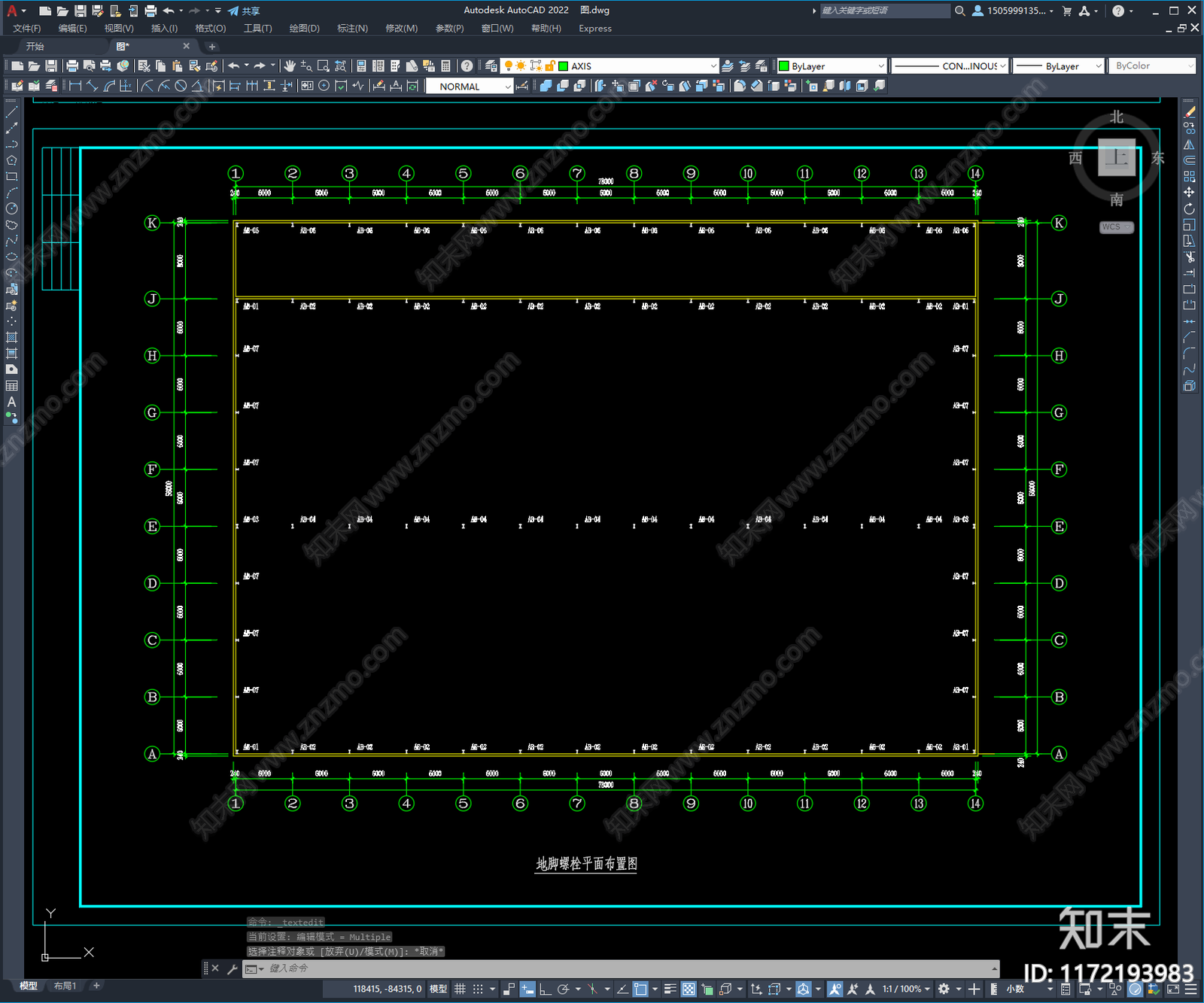Viewport: 1204px width, 1003px height.
Task: Click the Rotate tool in modify toolbar
Action: 1190,208
